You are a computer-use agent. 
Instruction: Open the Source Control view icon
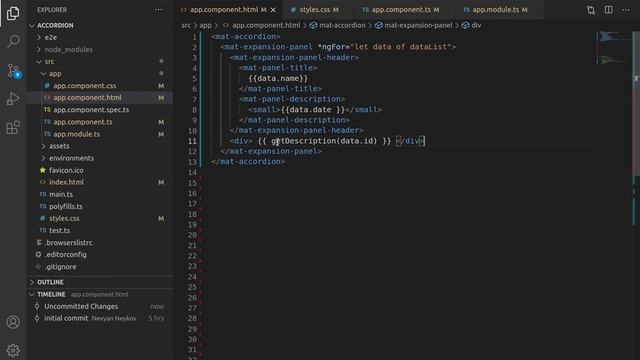coord(13,71)
